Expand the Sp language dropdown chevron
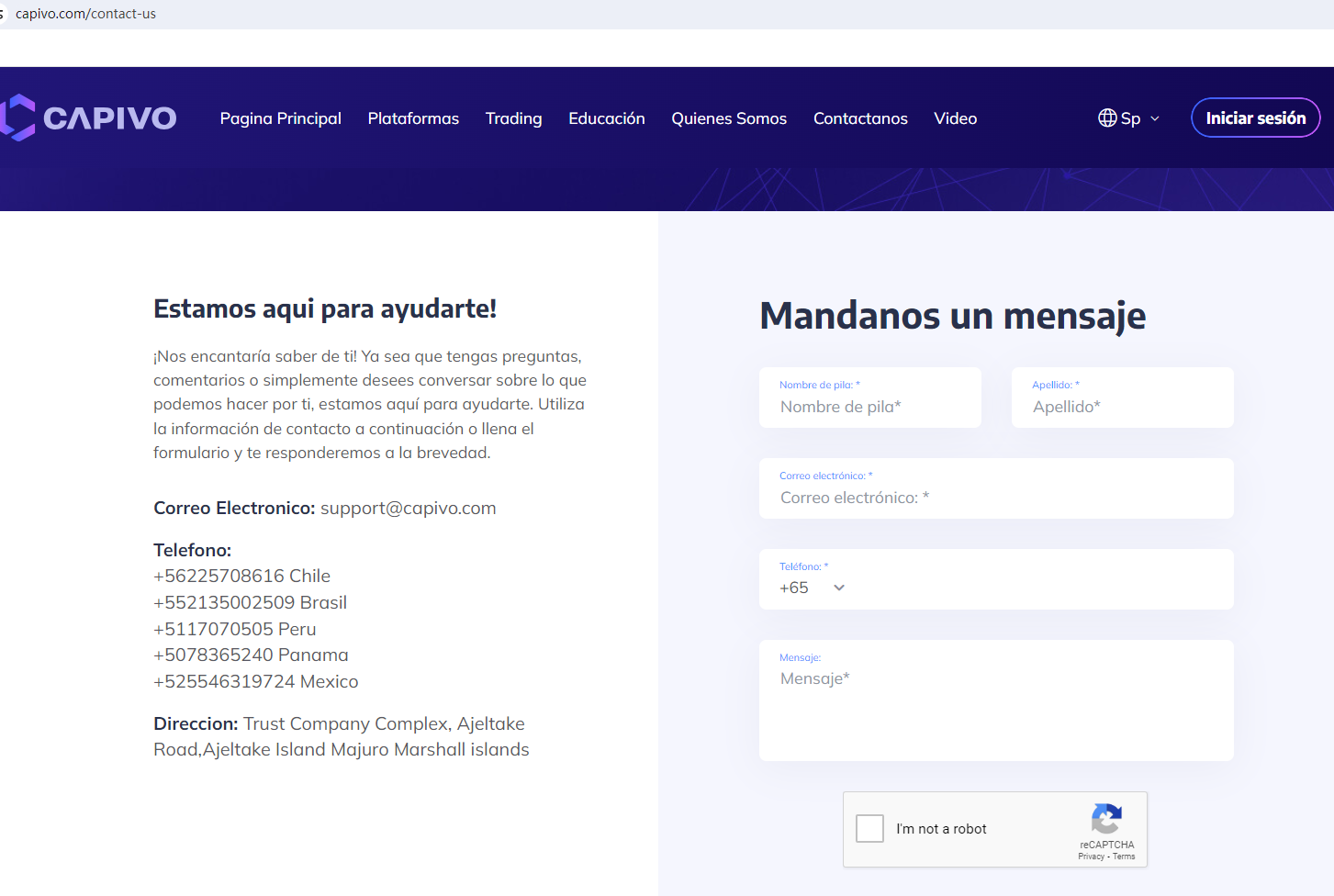This screenshot has width=1334, height=896. (1155, 119)
